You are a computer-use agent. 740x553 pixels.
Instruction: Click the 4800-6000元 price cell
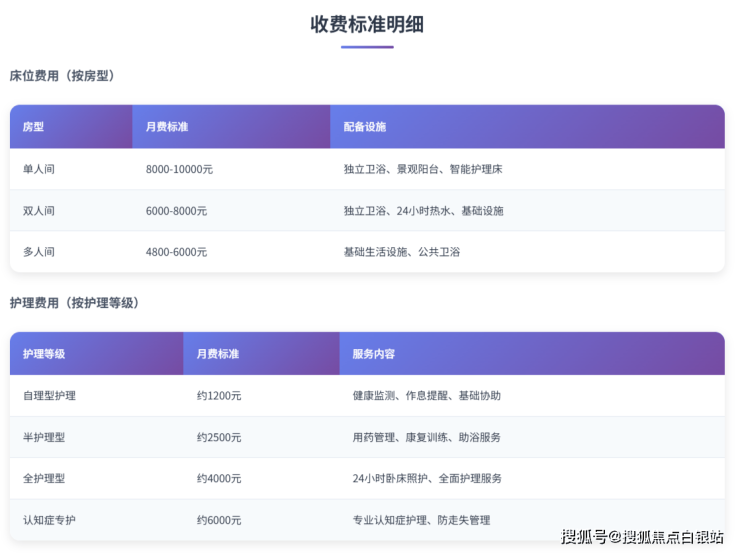[x=176, y=252]
